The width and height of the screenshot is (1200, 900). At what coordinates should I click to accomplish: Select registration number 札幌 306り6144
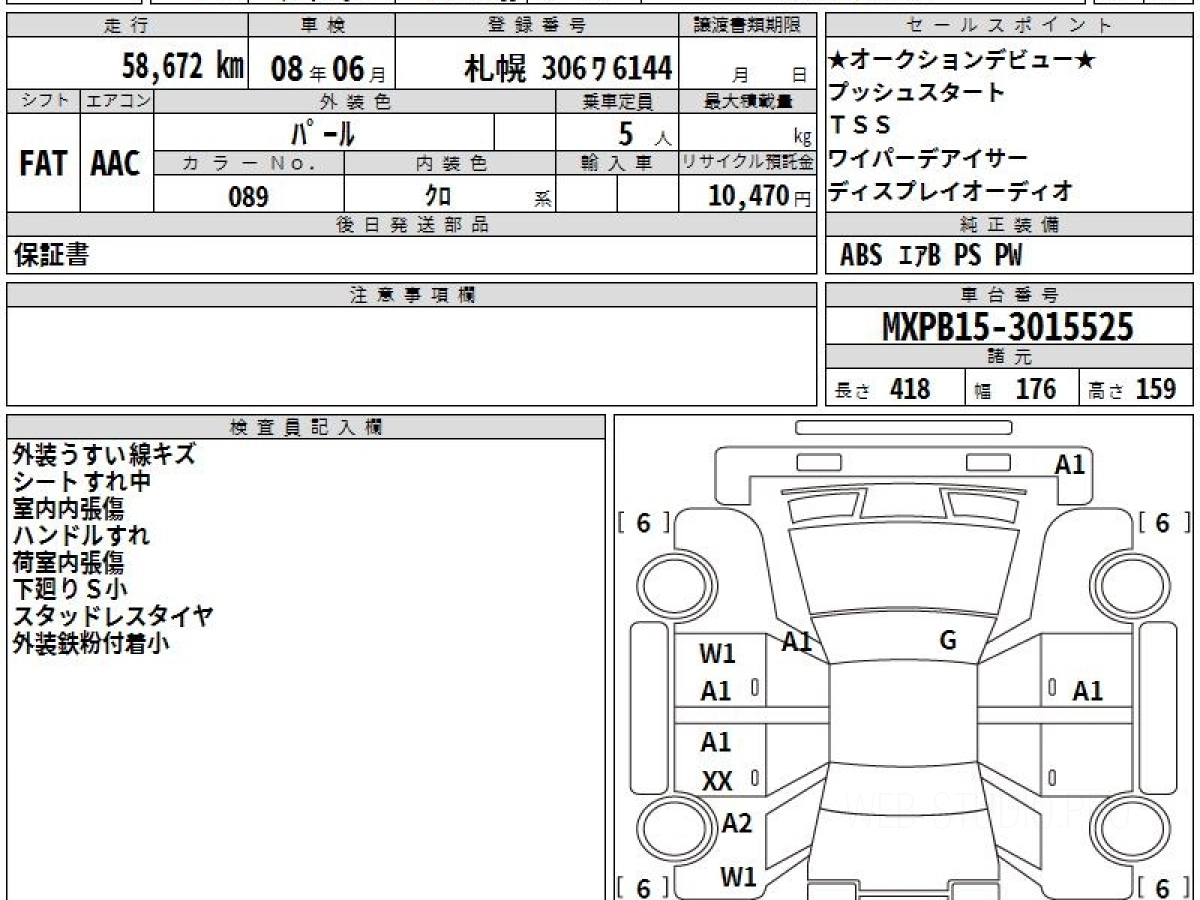pyautogui.click(x=567, y=68)
